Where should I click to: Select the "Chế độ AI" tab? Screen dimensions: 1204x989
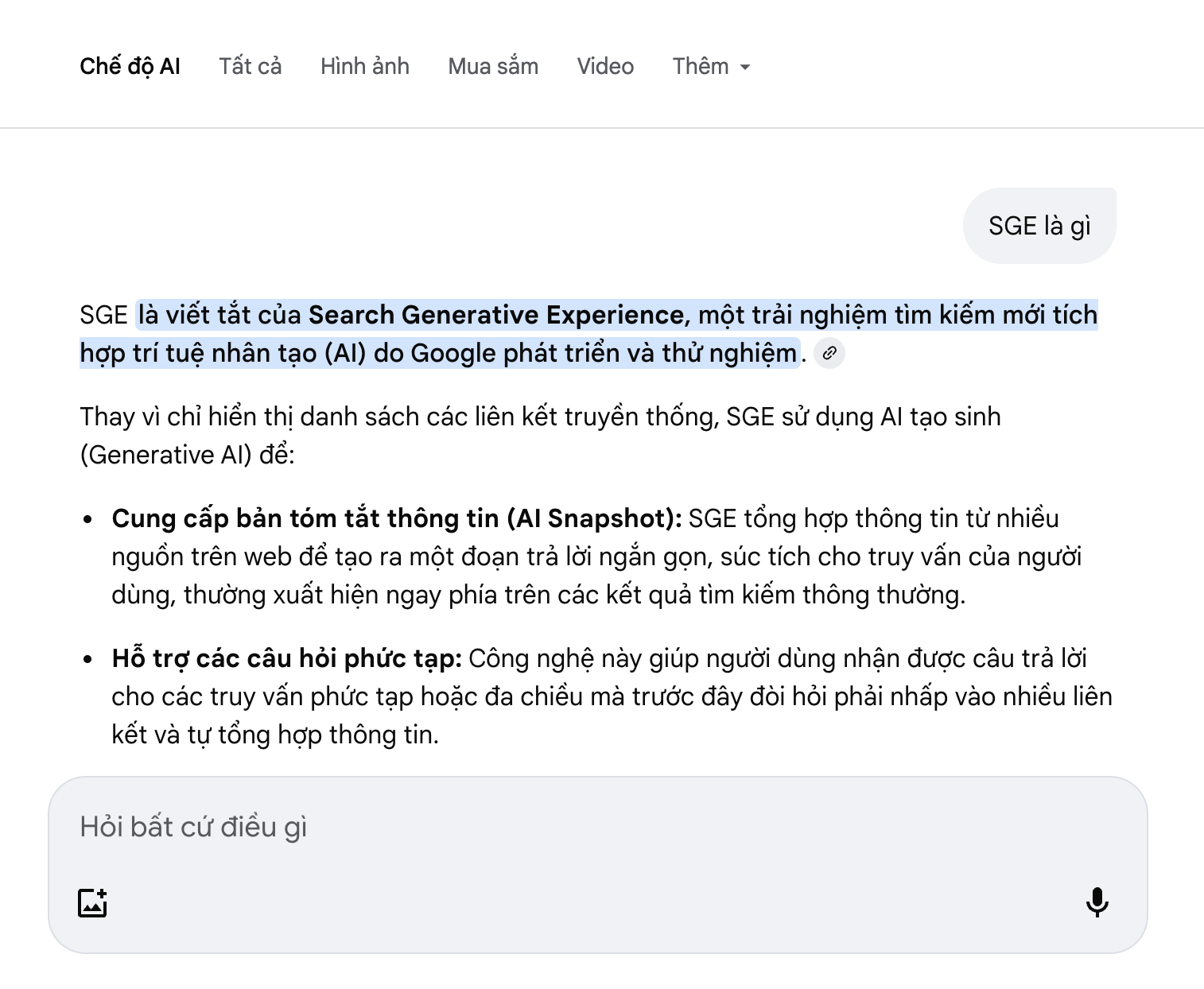[130, 67]
